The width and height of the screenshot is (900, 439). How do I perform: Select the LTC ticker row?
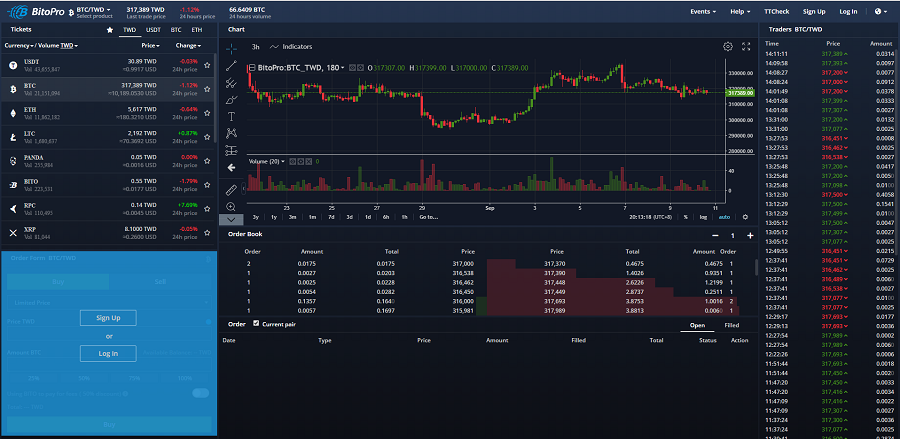(x=108, y=138)
